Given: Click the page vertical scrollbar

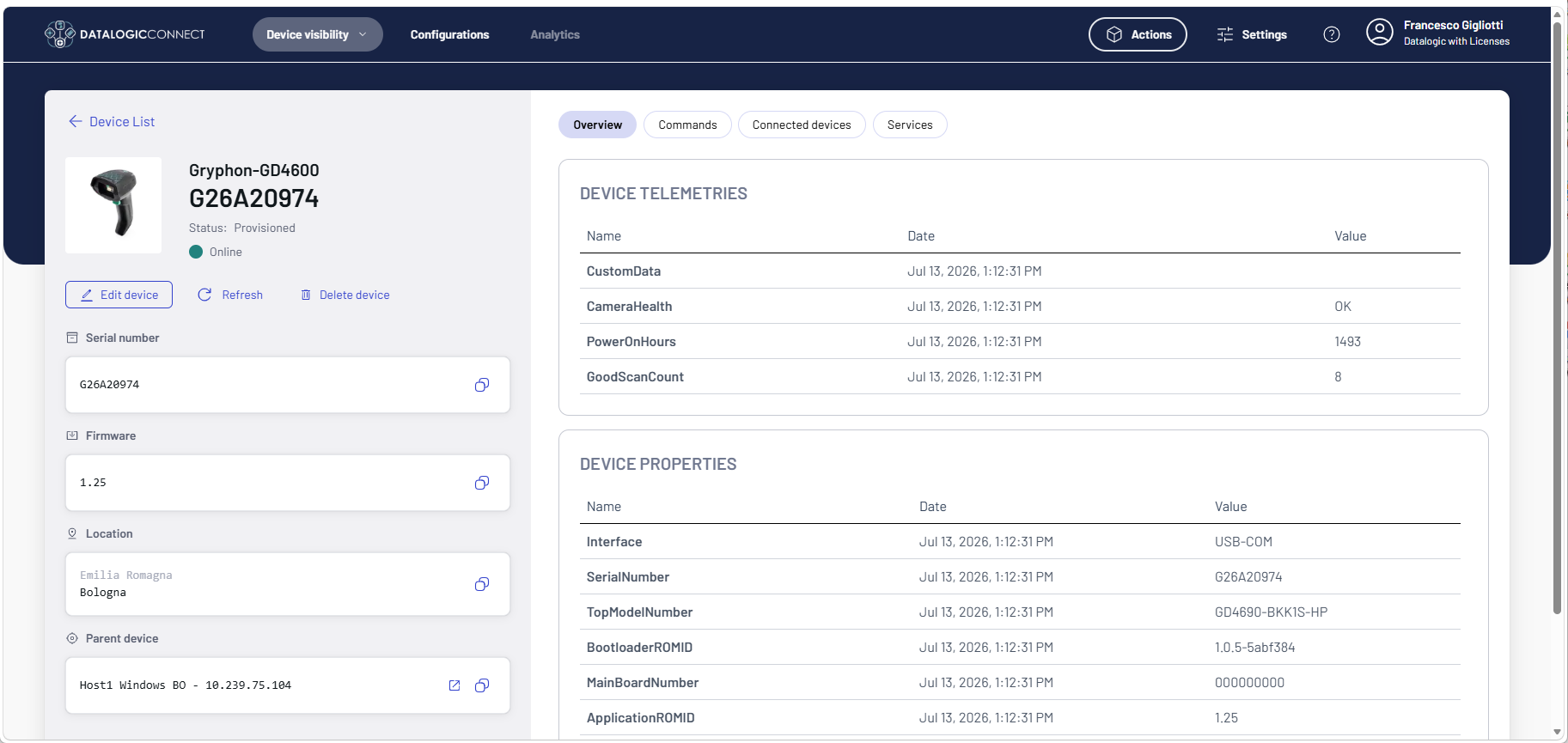Looking at the screenshot, I should point(1557,318).
